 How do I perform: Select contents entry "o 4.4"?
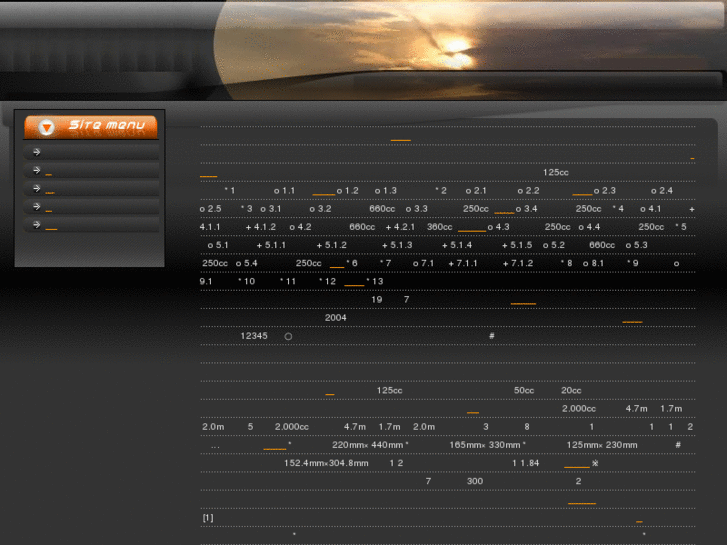[x=589, y=227]
